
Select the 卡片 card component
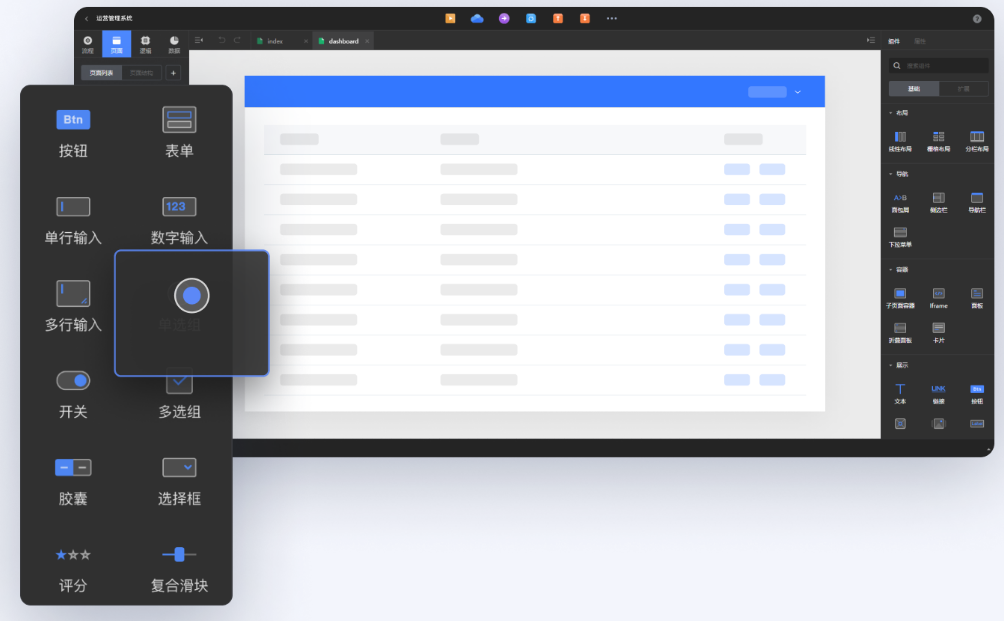coord(939,333)
